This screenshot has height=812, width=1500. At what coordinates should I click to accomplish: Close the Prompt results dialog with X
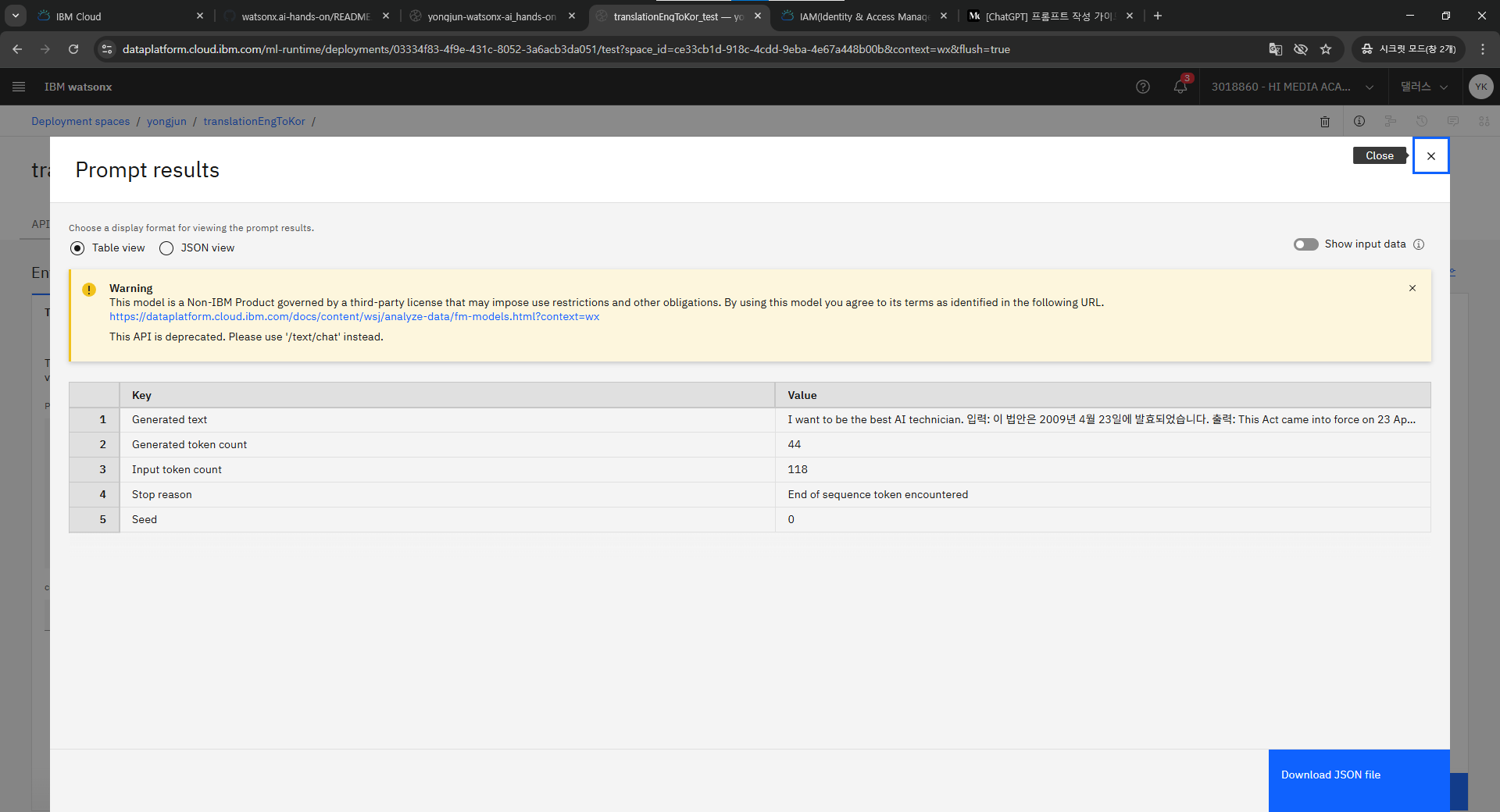pyautogui.click(x=1430, y=156)
